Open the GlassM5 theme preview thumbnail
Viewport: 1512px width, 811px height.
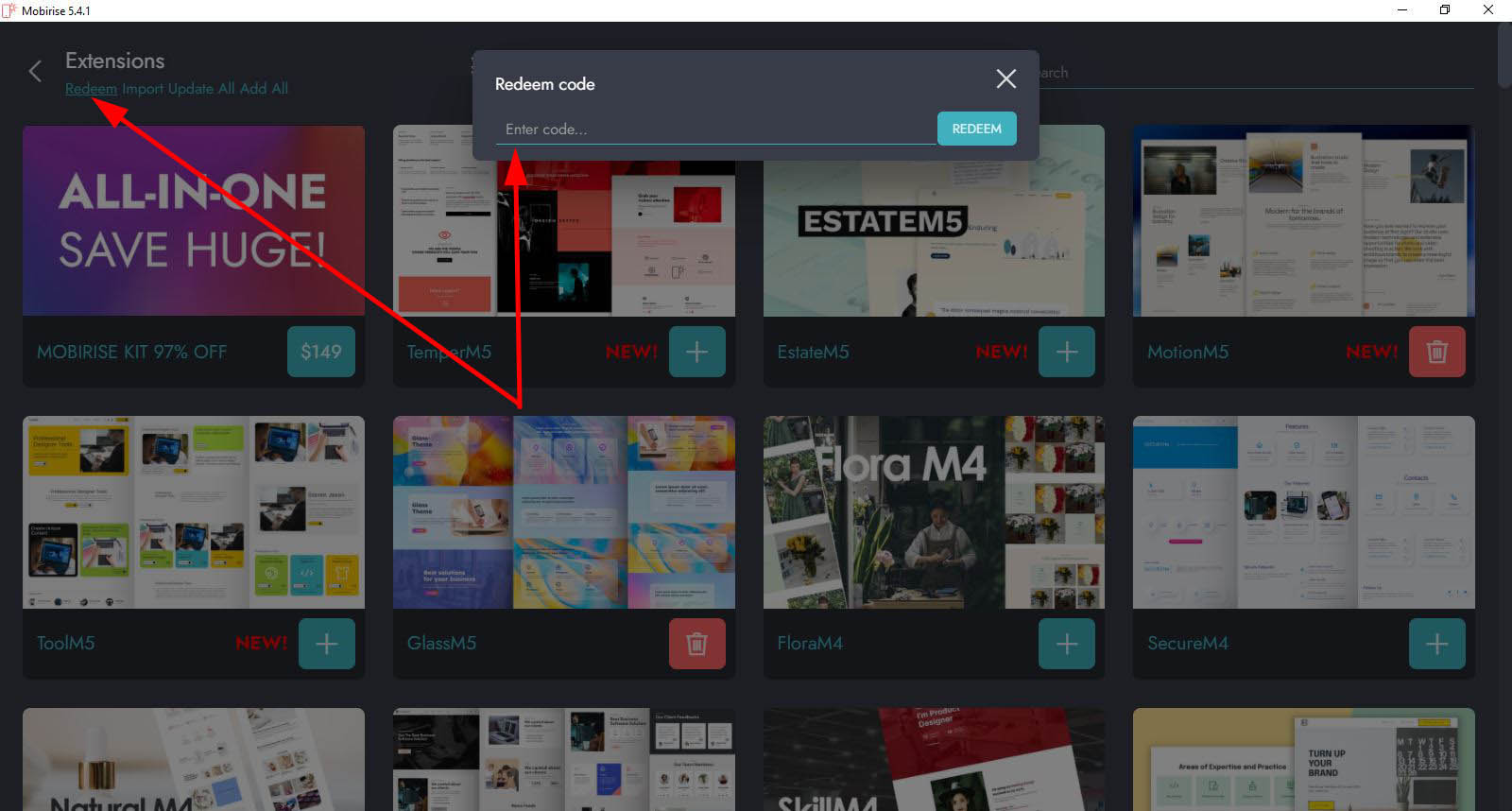pos(564,512)
